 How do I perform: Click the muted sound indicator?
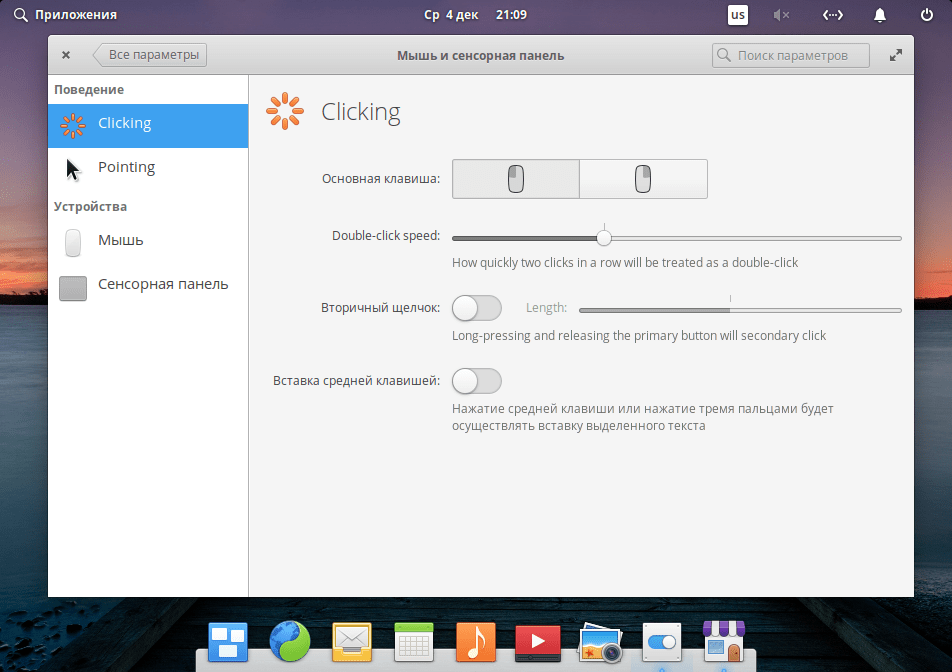point(781,15)
